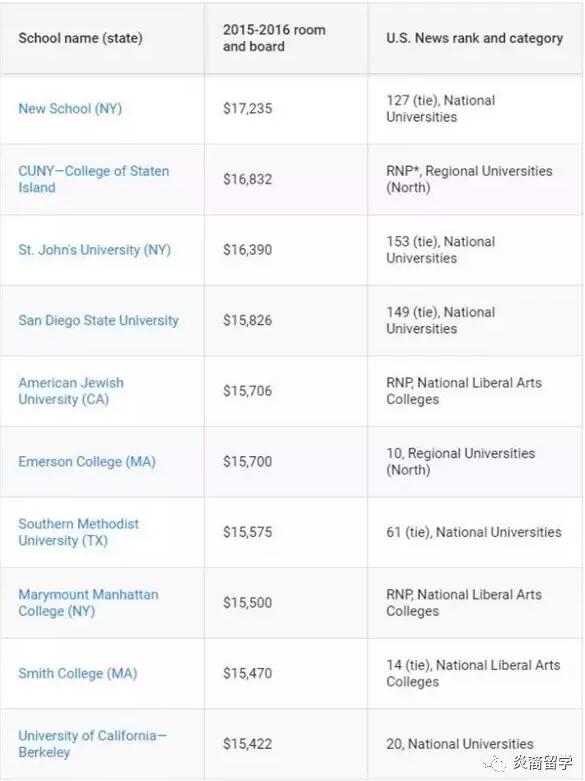
Task: Select the Smith College (MA) link
Action: (x=78, y=673)
